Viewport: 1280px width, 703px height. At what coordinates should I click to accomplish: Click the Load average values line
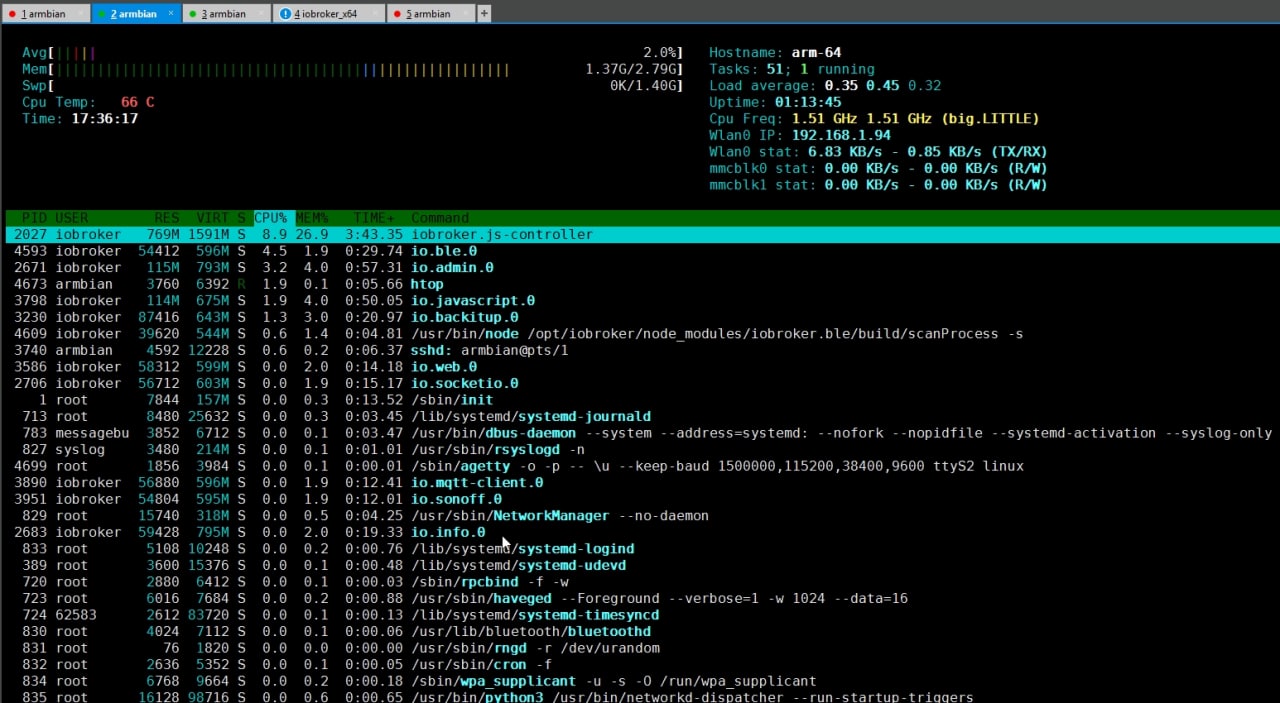click(825, 85)
